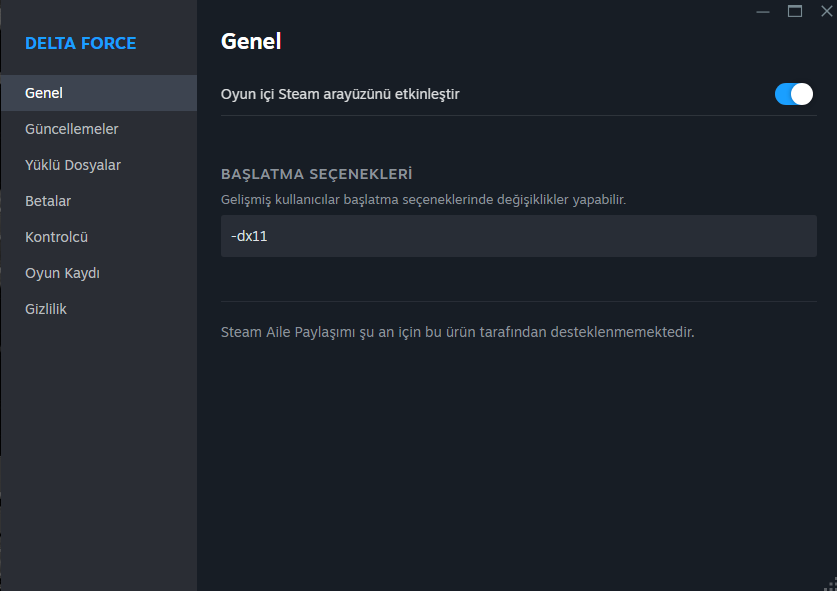Screen dimensions: 837x591
Task: Click the Genel page heading
Action: (250, 42)
